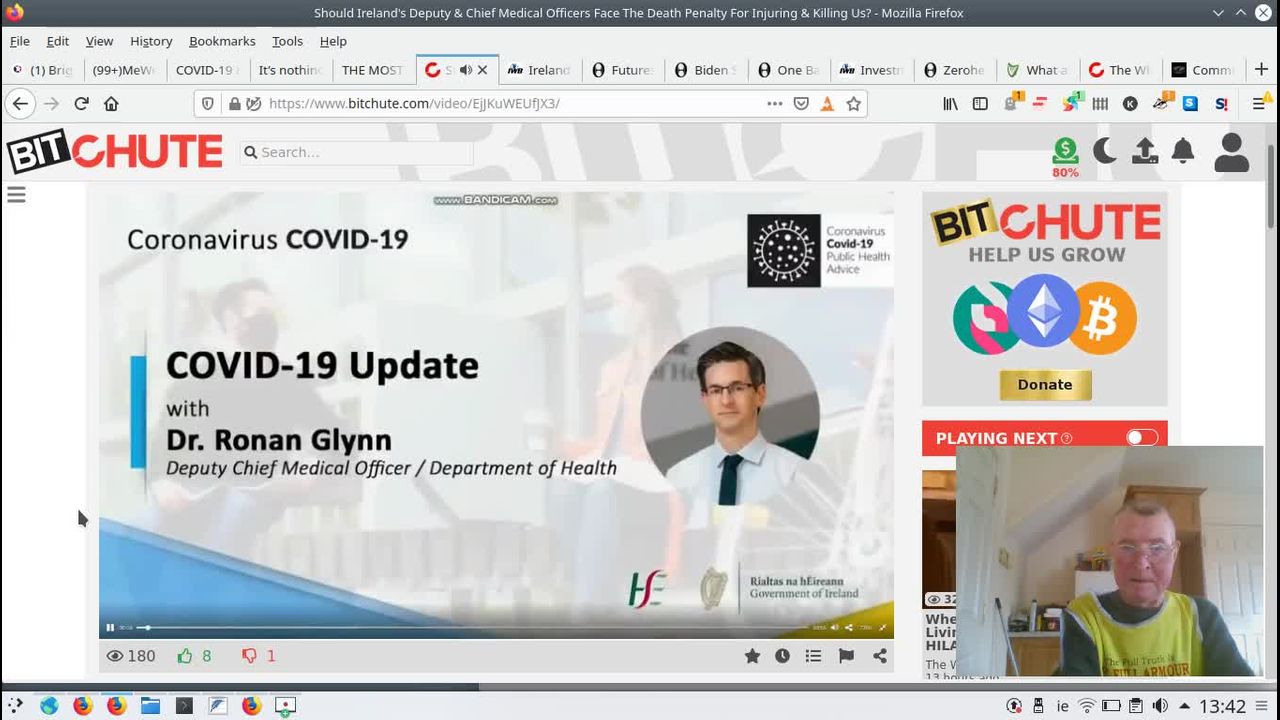This screenshot has width=1280, height=720.
Task: Switch to the "THE MOST" tab
Action: pos(372,70)
